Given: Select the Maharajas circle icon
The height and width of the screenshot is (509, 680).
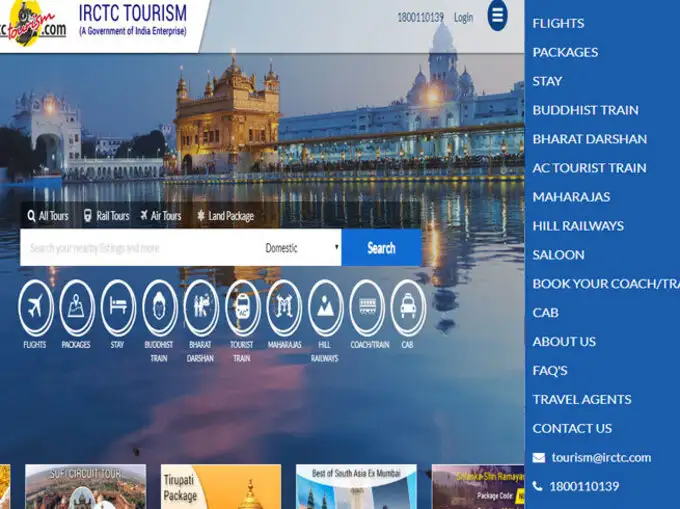Looking at the screenshot, I should point(284,306).
